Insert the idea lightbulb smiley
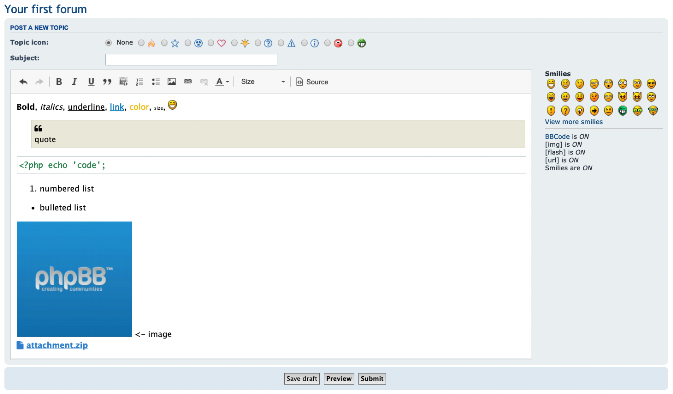The width and height of the screenshot is (673, 394). point(580,111)
